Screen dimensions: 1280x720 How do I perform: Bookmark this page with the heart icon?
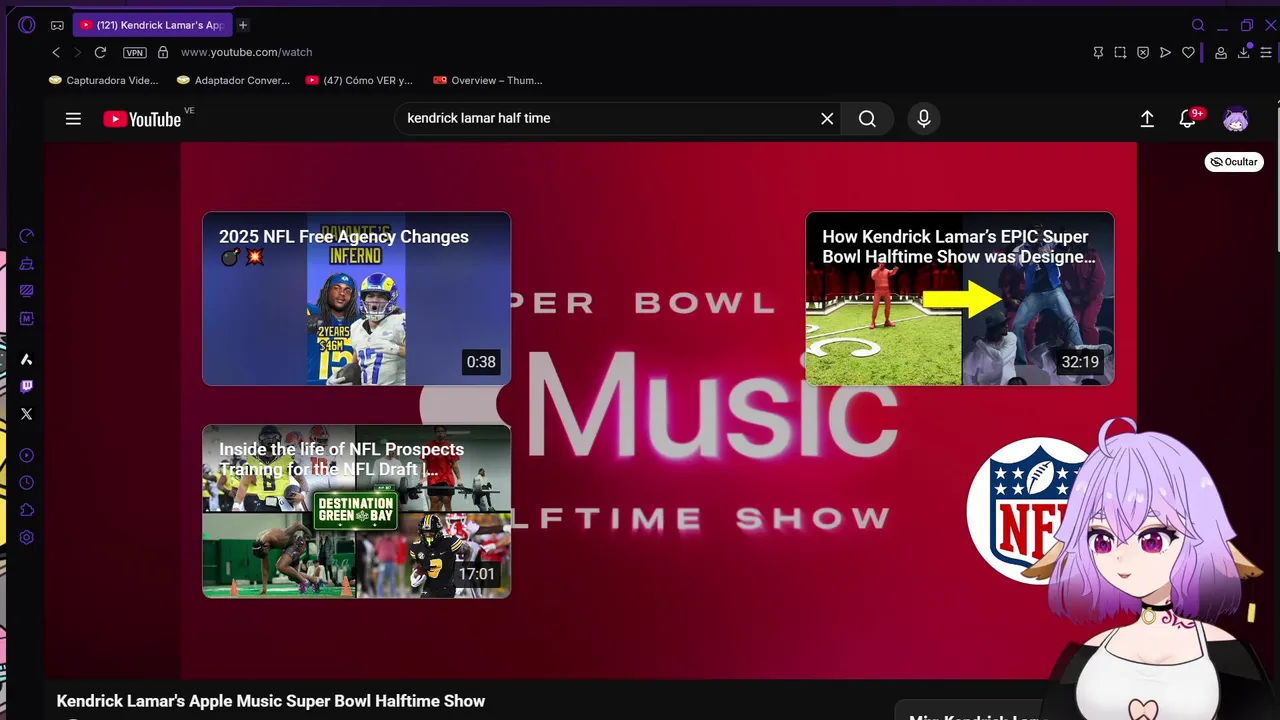(1188, 52)
